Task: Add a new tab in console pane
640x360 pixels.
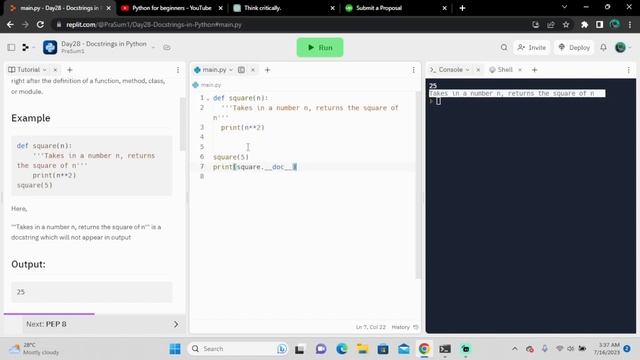Action: click(x=534, y=70)
